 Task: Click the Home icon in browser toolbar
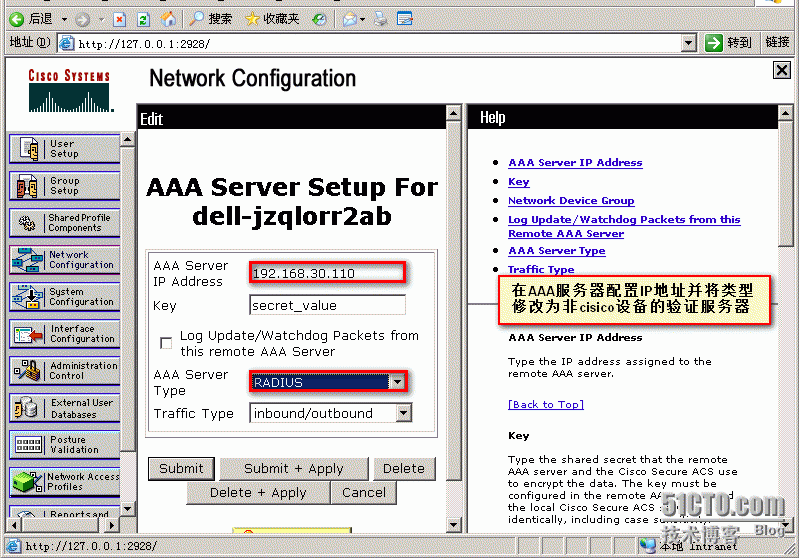click(168, 19)
